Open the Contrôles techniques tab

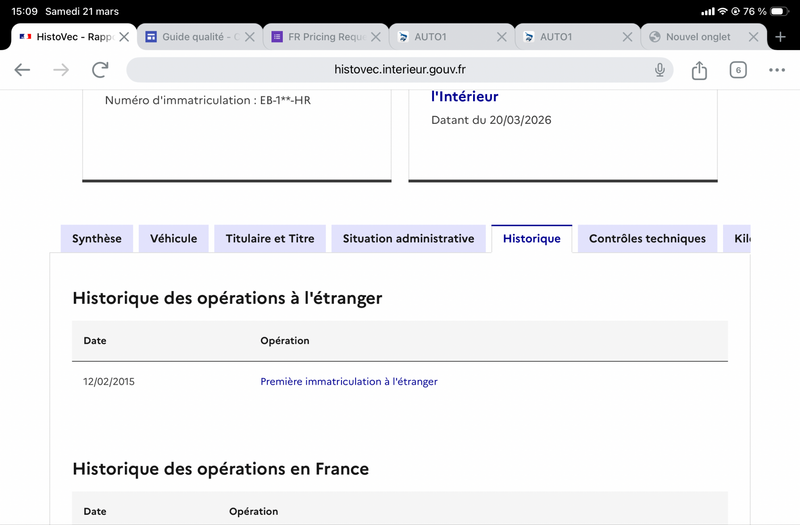pos(647,239)
